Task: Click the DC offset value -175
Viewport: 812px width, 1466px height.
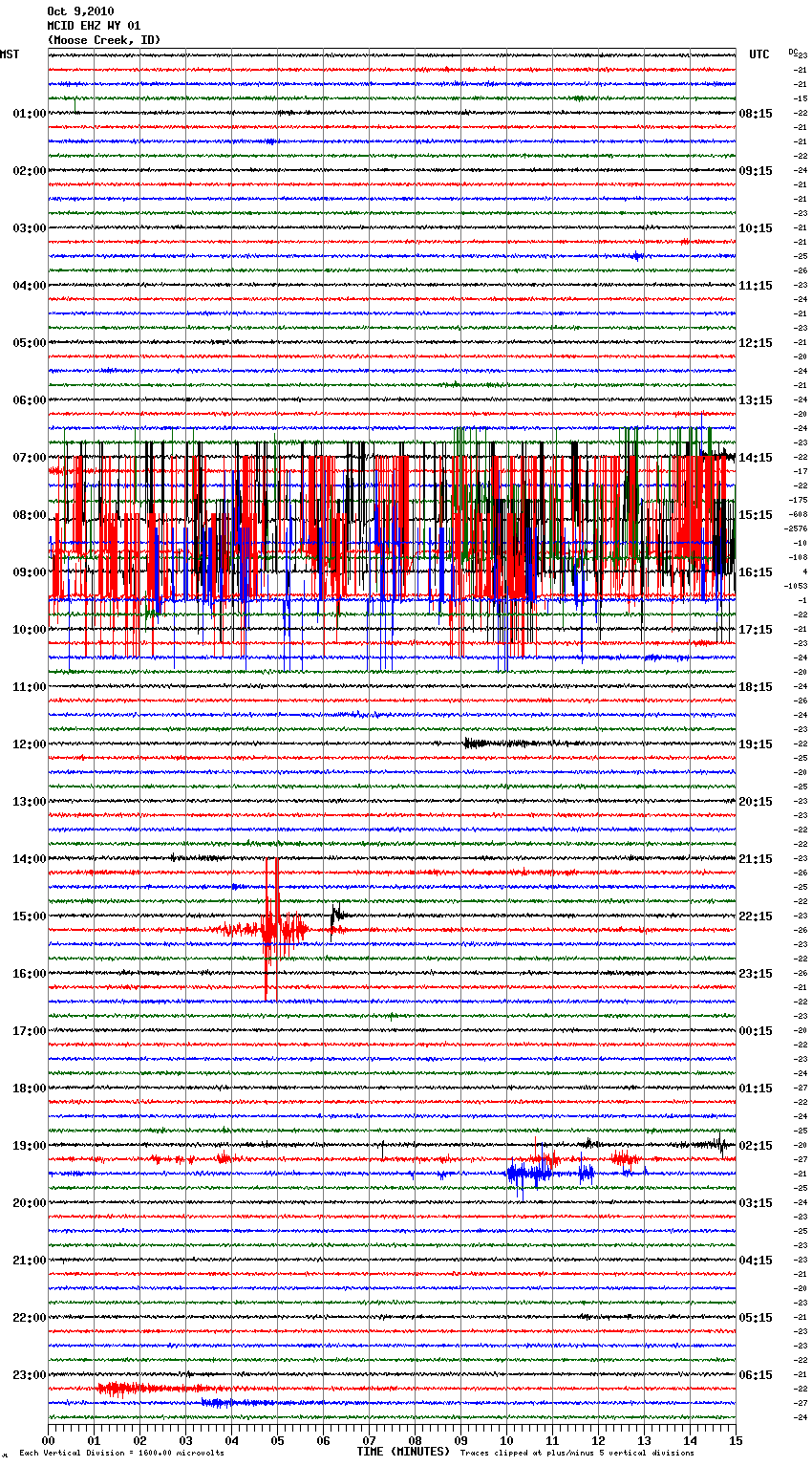Action: coord(798,500)
